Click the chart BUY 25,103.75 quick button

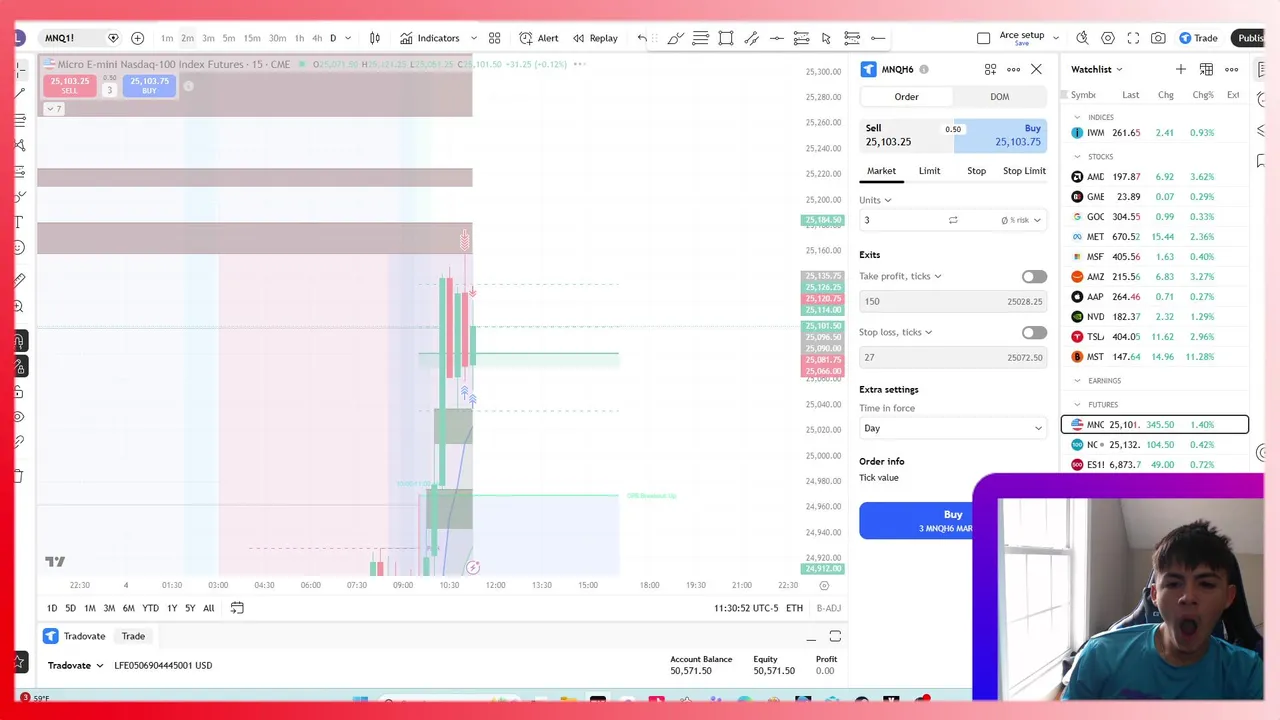click(x=149, y=86)
